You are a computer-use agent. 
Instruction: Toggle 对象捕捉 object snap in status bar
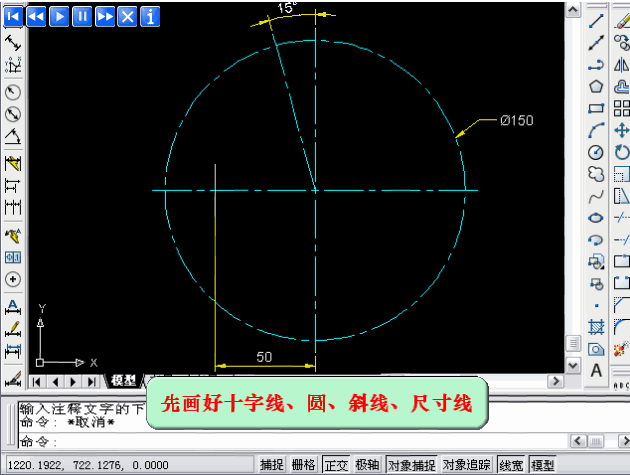(411, 465)
